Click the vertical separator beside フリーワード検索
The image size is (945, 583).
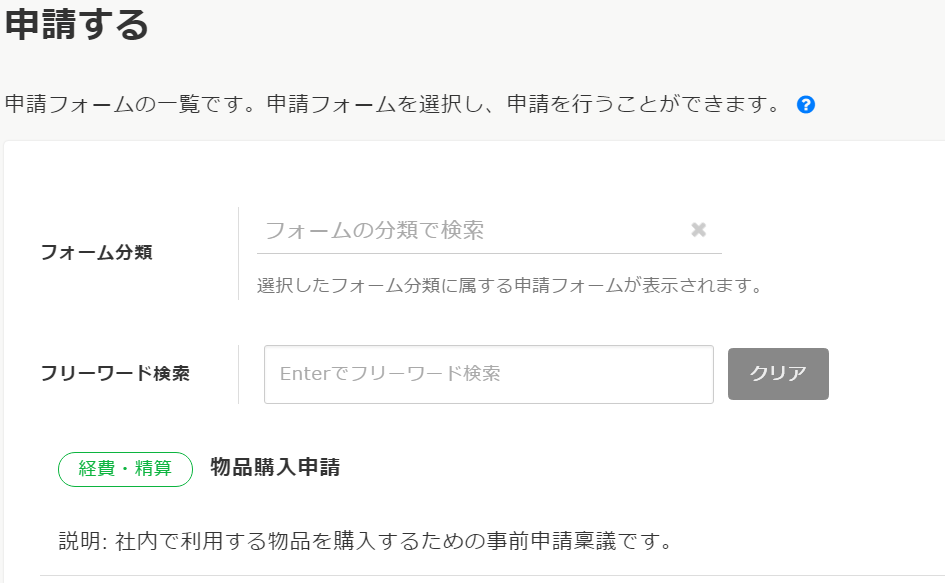(x=238, y=374)
